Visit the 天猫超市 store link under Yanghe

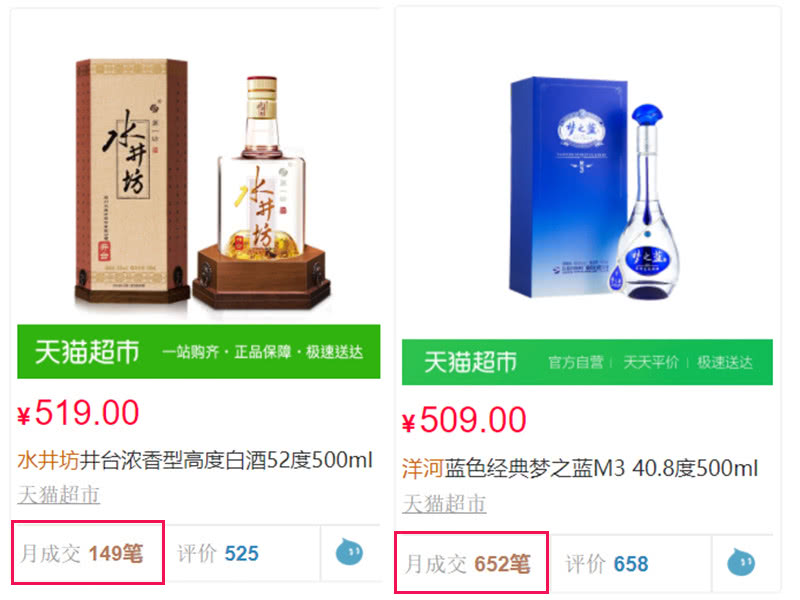[x=444, y=504]
